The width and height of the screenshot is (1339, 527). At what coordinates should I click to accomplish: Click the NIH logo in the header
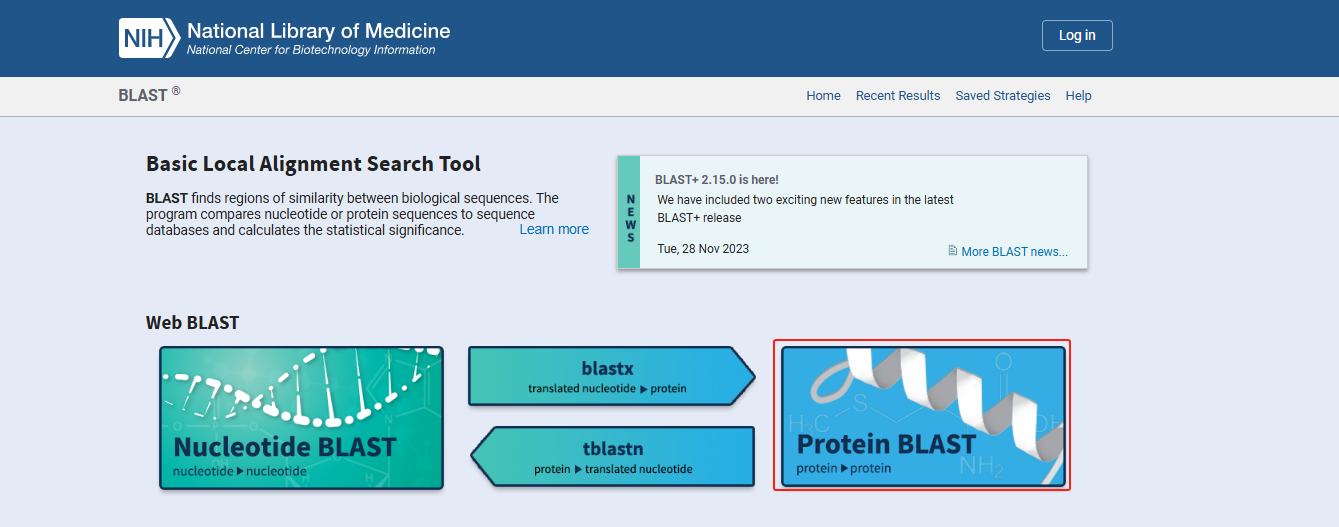tap(149, 38)
